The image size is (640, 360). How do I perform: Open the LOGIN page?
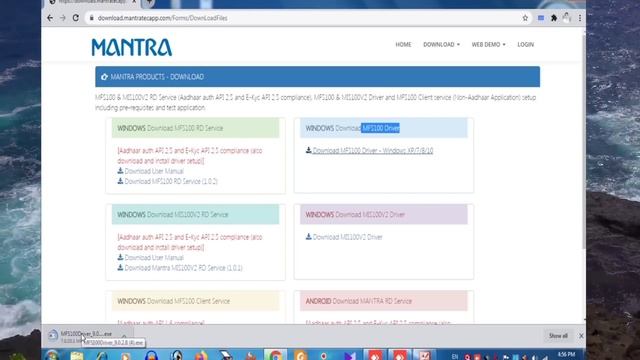525,44
